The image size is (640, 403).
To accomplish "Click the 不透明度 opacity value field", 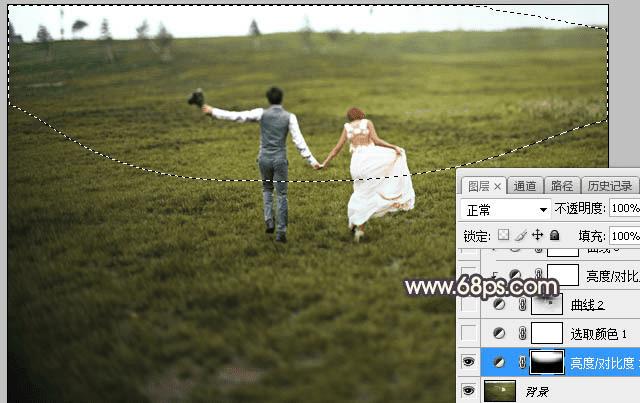I will (624, 209).
